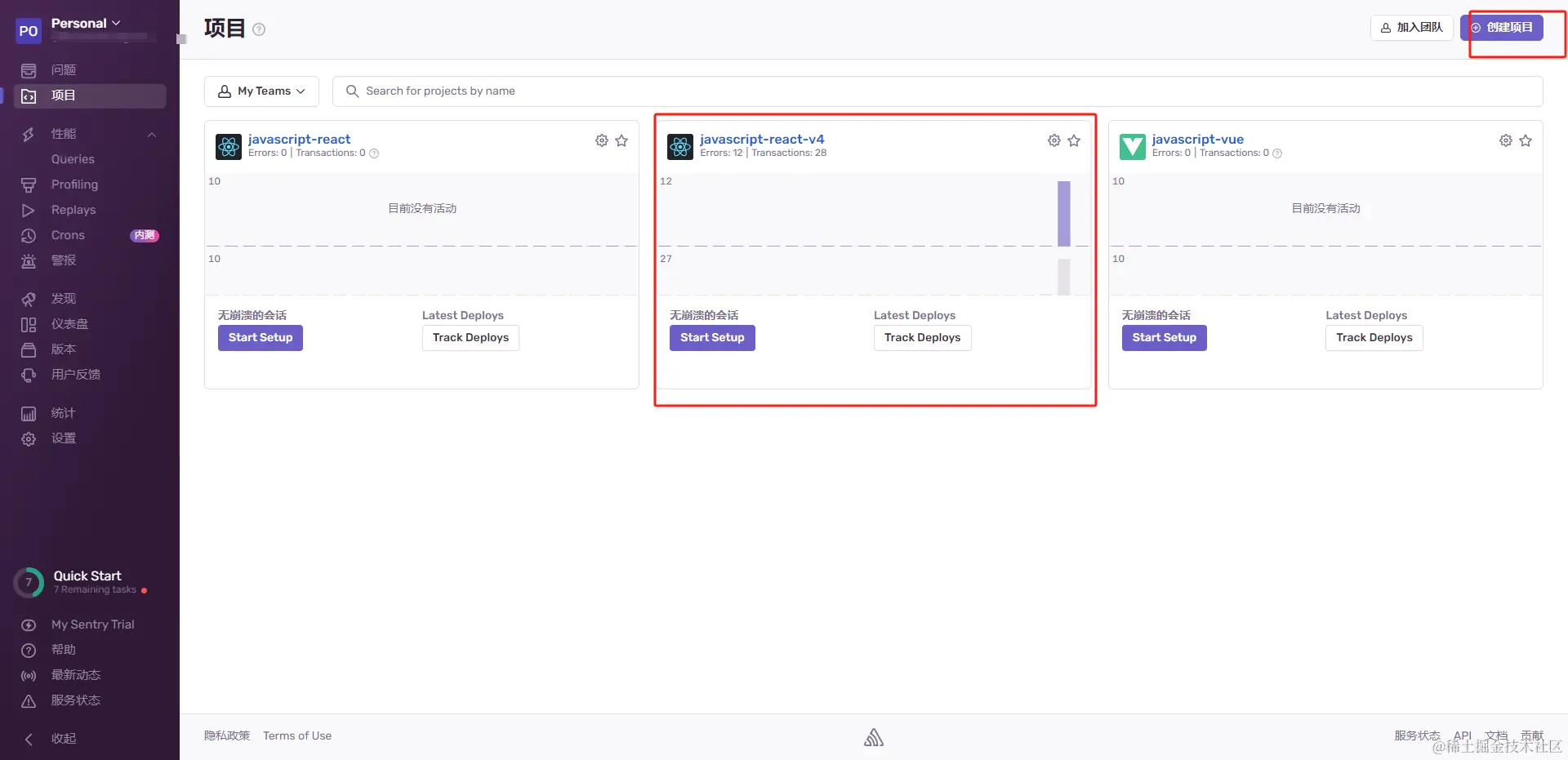1568x760 pixels.
Task: Click the javascript-vue project Vue logo
Action: [1133, 147]
